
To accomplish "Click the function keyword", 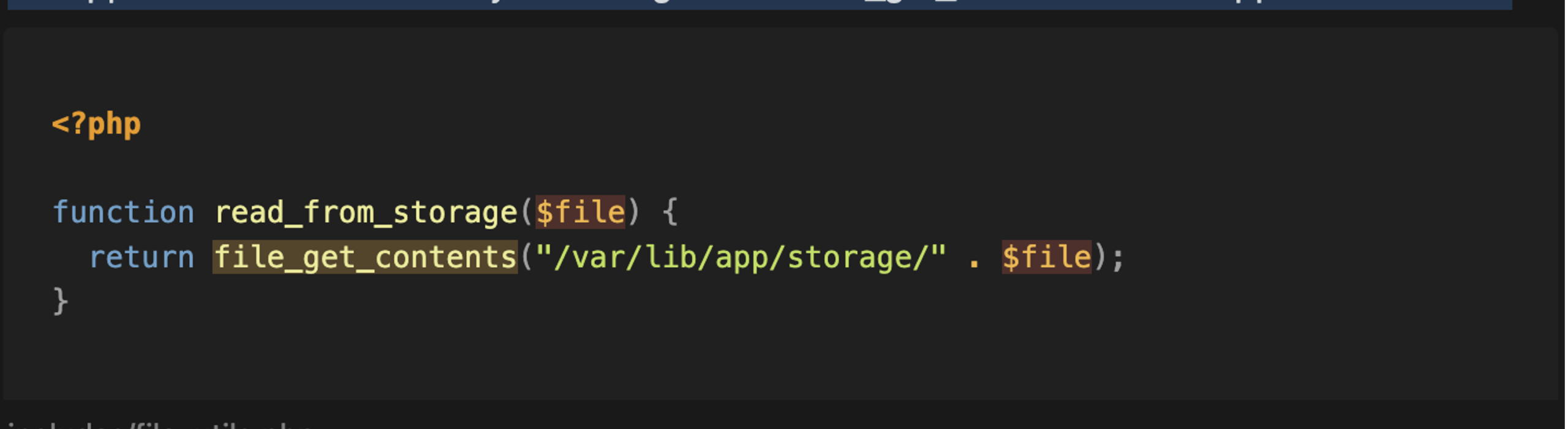I will coord(123,212).
